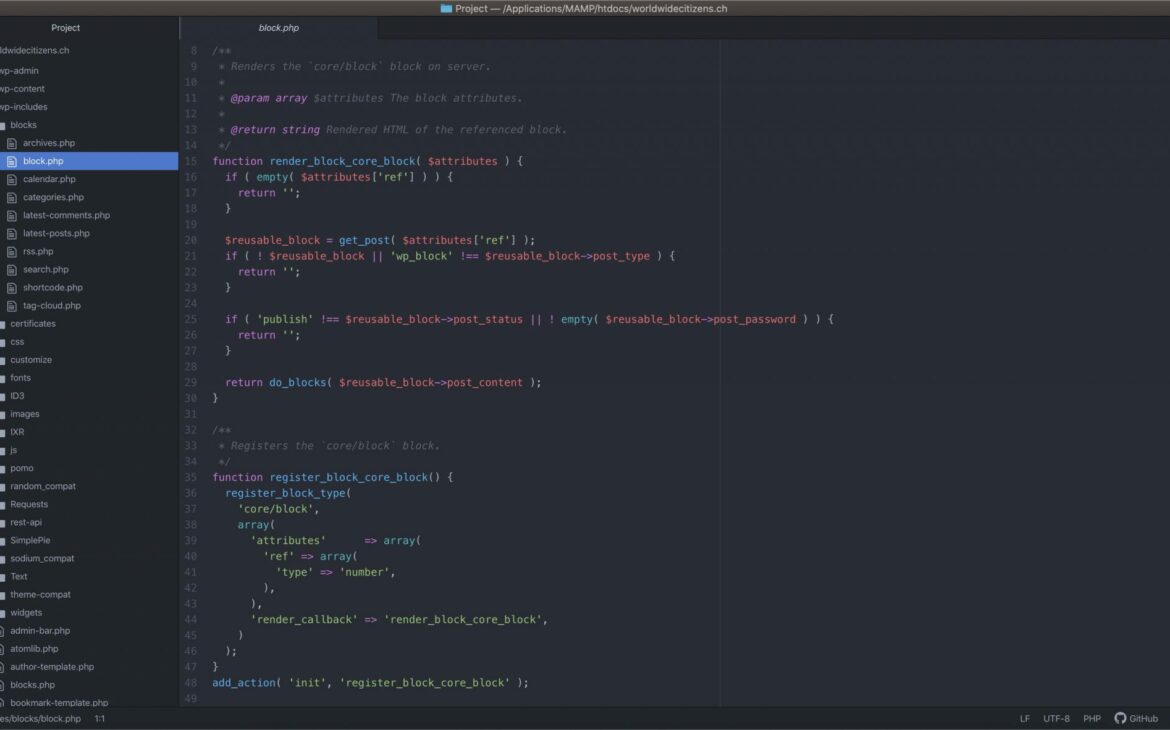Change the PHP grammar in status bar
This screenshot has width=1170, height=730.
coord(1091,718)
